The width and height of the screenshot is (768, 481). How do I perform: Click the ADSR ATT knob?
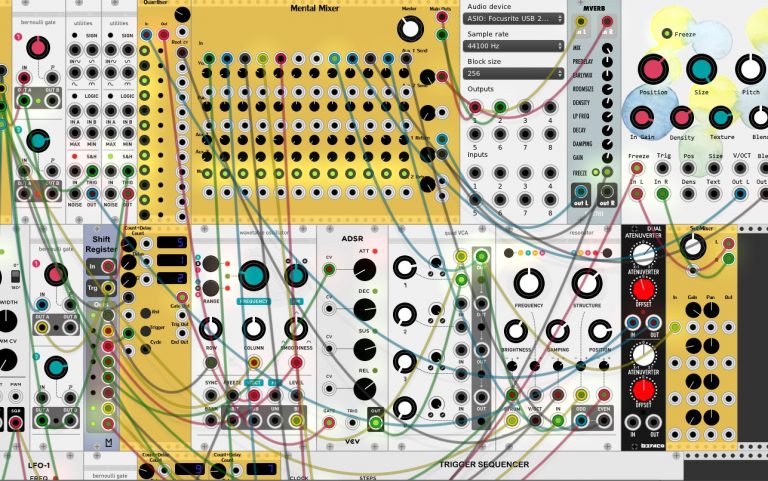point(364,270)
